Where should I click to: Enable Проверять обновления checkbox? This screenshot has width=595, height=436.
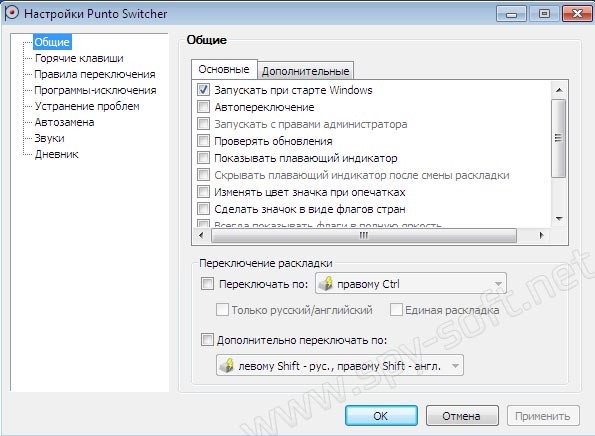click(x=203, y=141)
